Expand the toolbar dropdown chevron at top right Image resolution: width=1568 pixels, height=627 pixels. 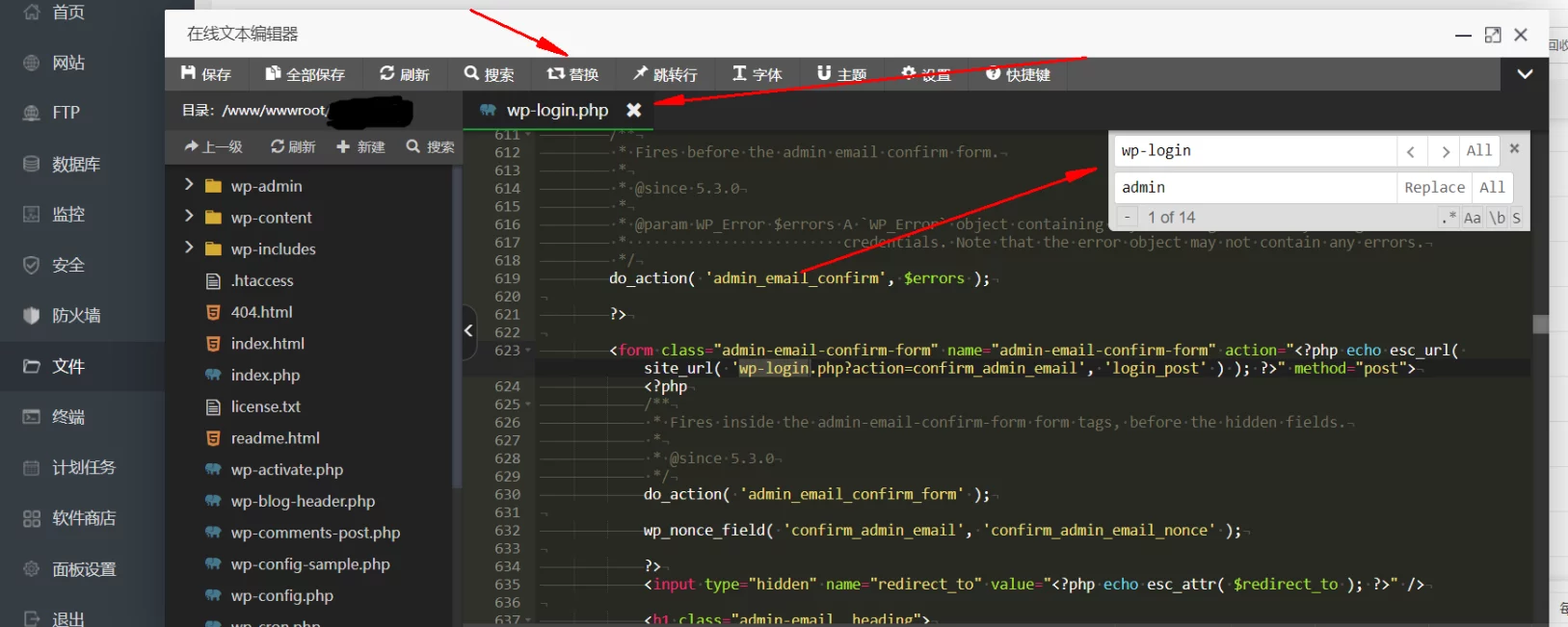(x=1525, y=74)
